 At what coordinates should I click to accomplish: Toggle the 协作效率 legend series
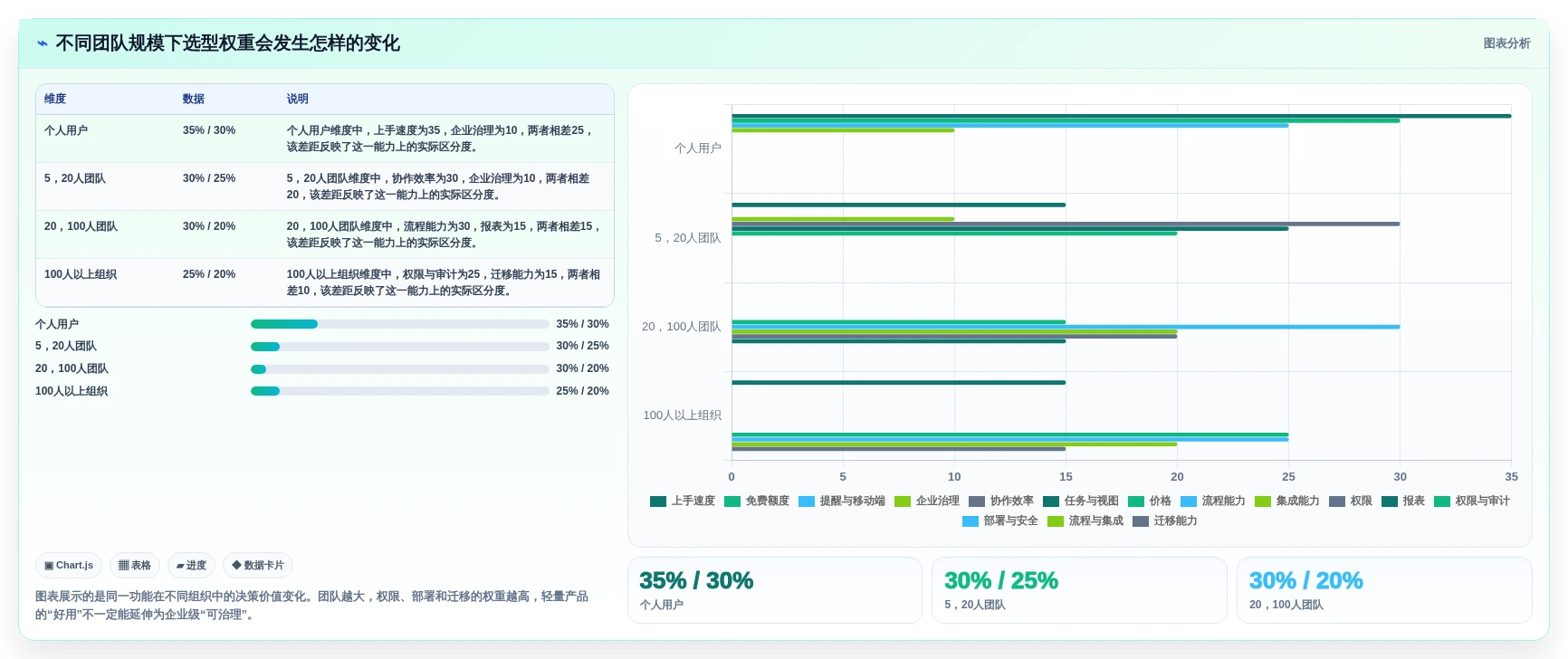pos(1001,501)
